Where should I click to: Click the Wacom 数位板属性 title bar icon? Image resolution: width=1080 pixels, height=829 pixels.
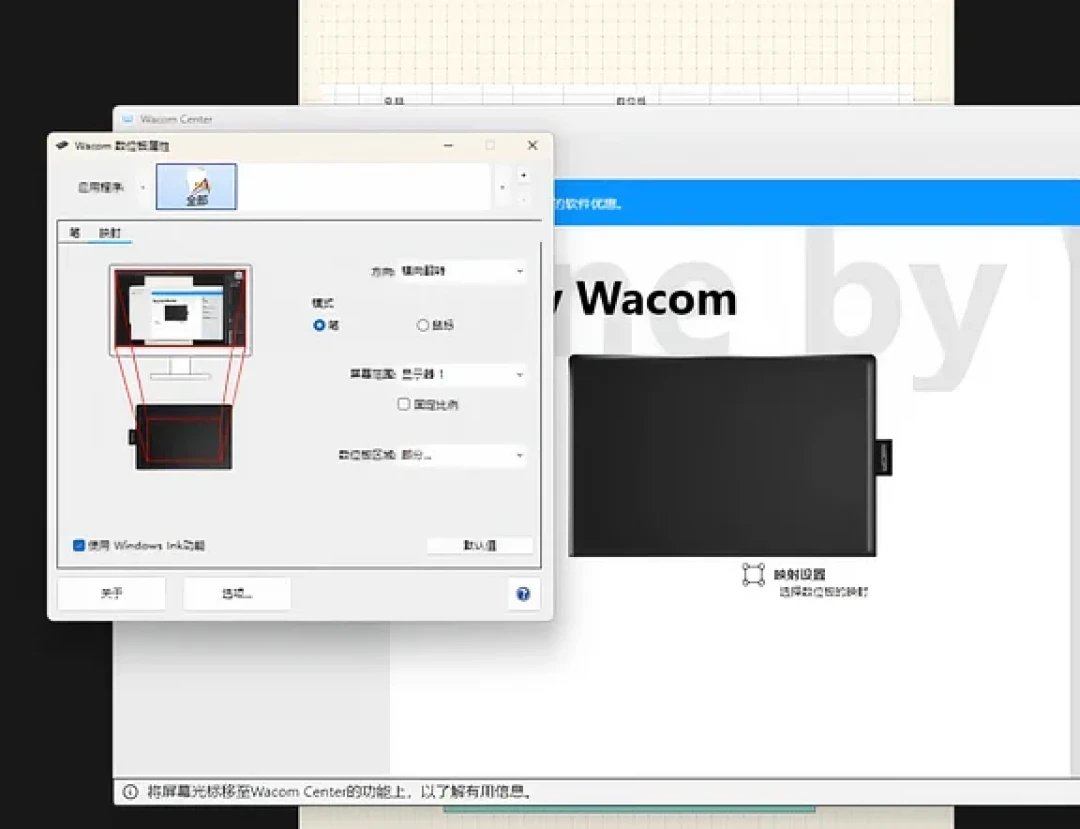[62, 145]
